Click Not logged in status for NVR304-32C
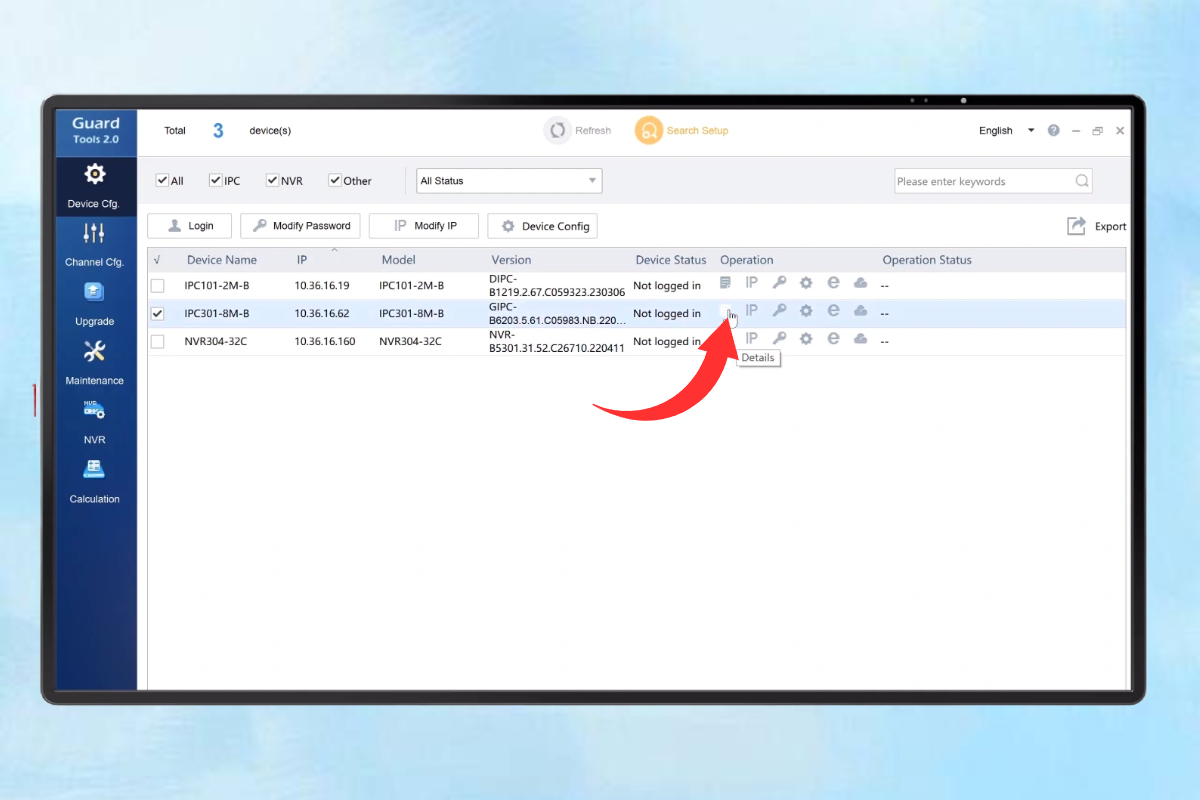1200x800 pixels. (667, 342)
